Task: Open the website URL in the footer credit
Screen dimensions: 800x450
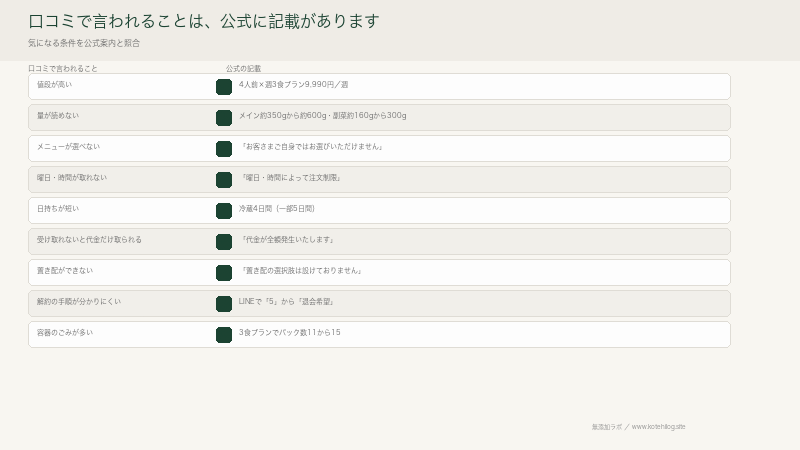Action: 659,427
